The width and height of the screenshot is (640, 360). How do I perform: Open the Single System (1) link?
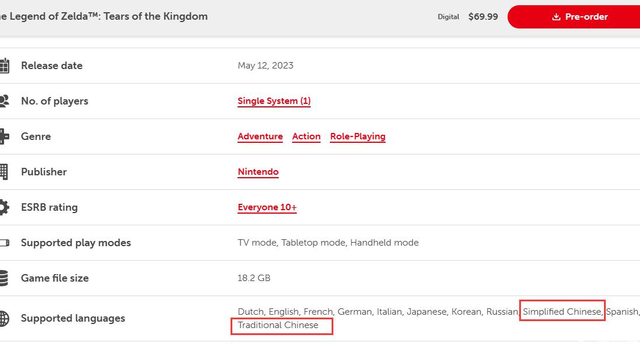pos(274,101)
